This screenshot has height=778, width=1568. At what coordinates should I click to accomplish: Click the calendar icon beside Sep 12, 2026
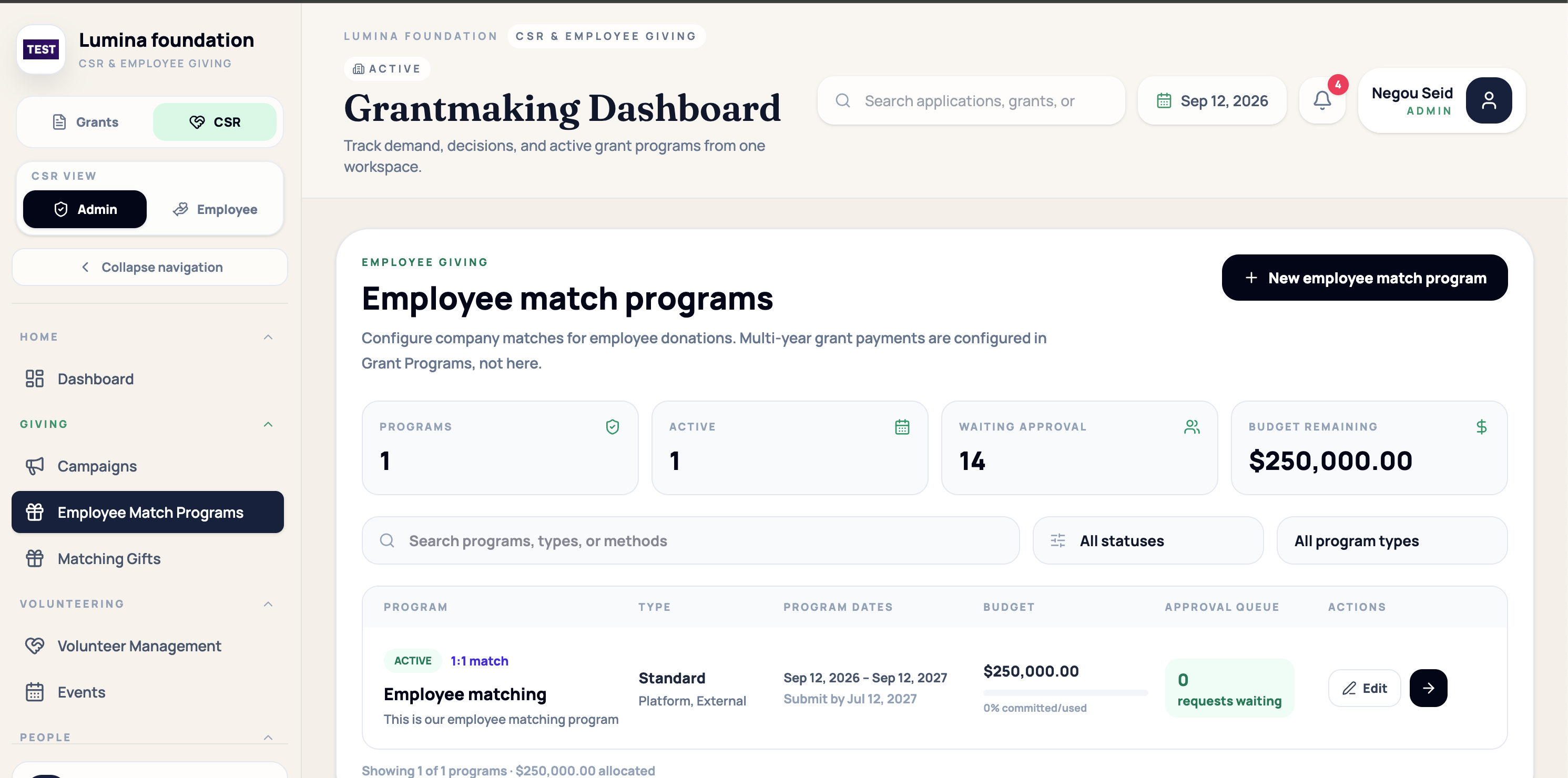1163,100
